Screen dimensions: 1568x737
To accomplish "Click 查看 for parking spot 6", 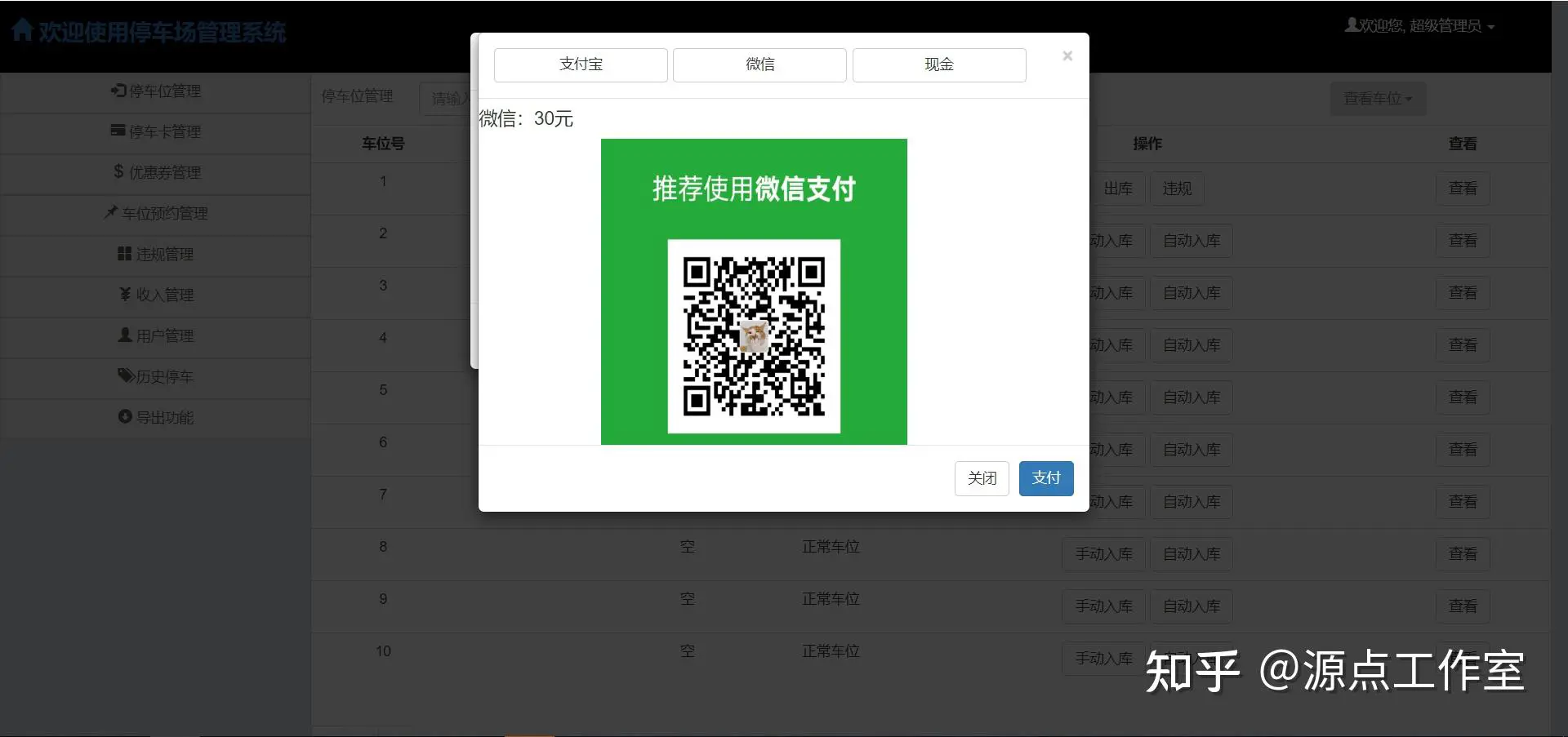I will click(1463, 450).
